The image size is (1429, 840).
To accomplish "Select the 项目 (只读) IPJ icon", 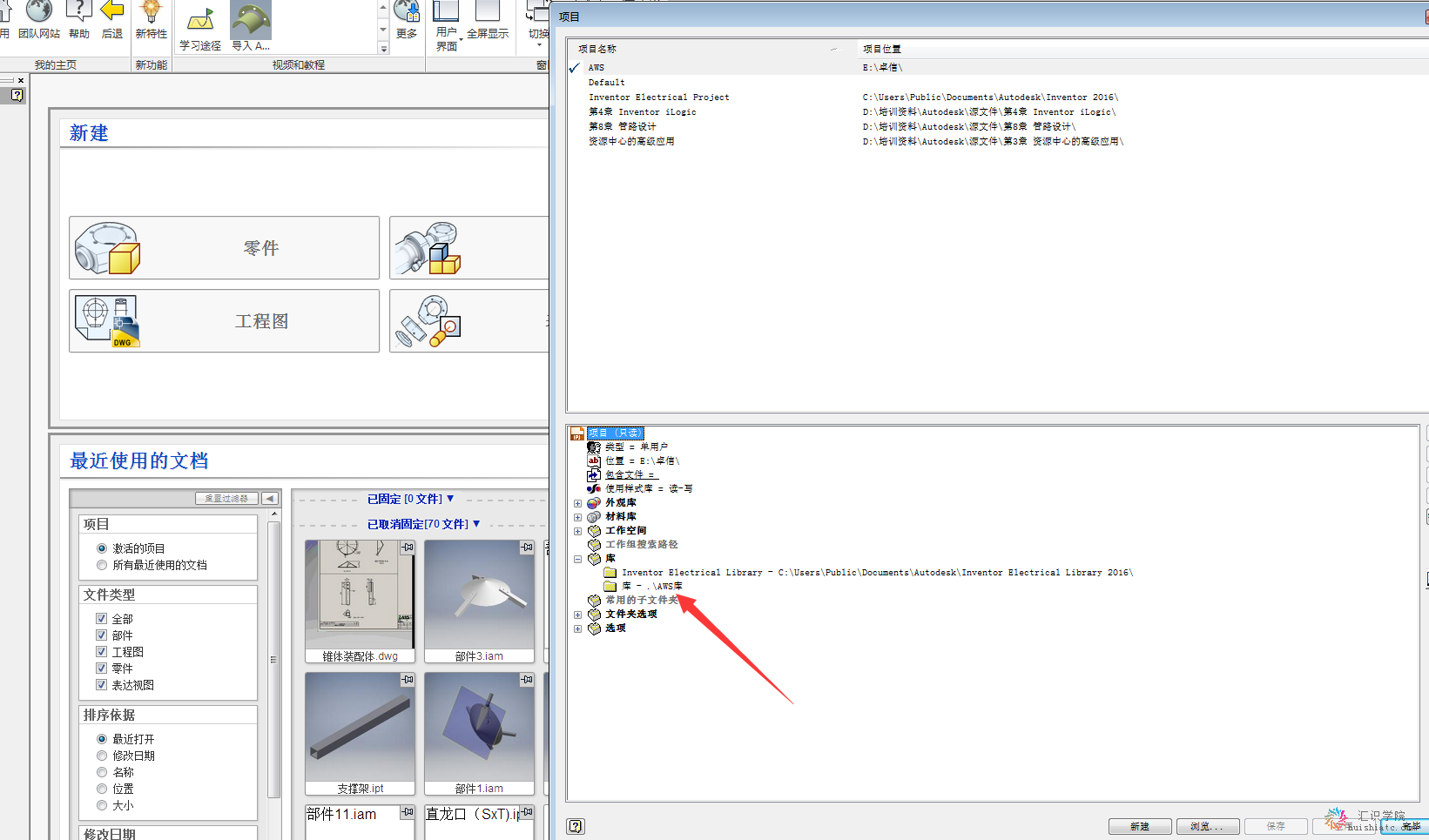I will 577,433.
